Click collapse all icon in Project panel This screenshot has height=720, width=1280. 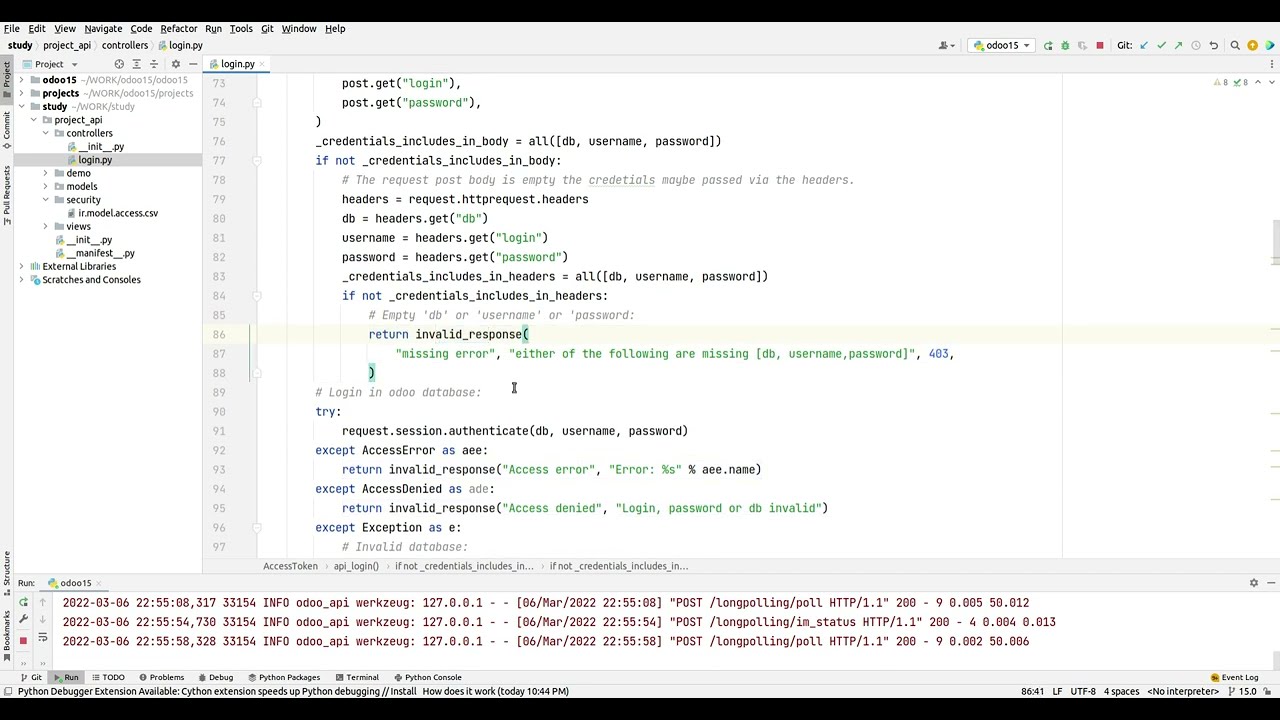pos(154,64)
